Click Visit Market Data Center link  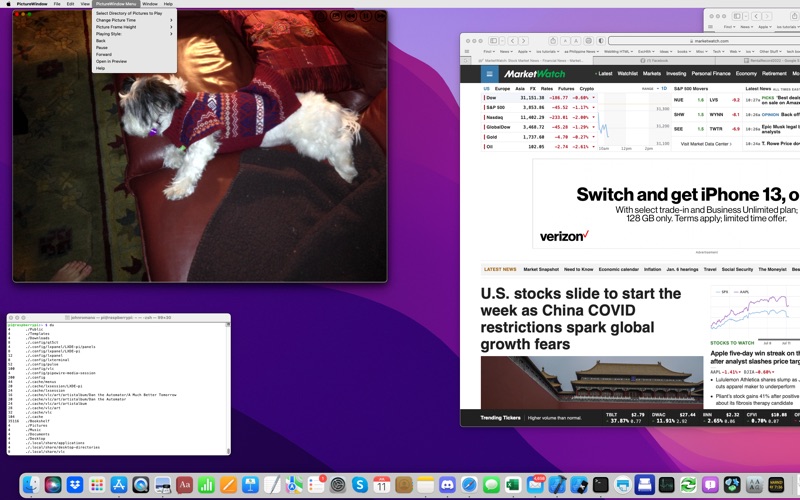(706, 144)
